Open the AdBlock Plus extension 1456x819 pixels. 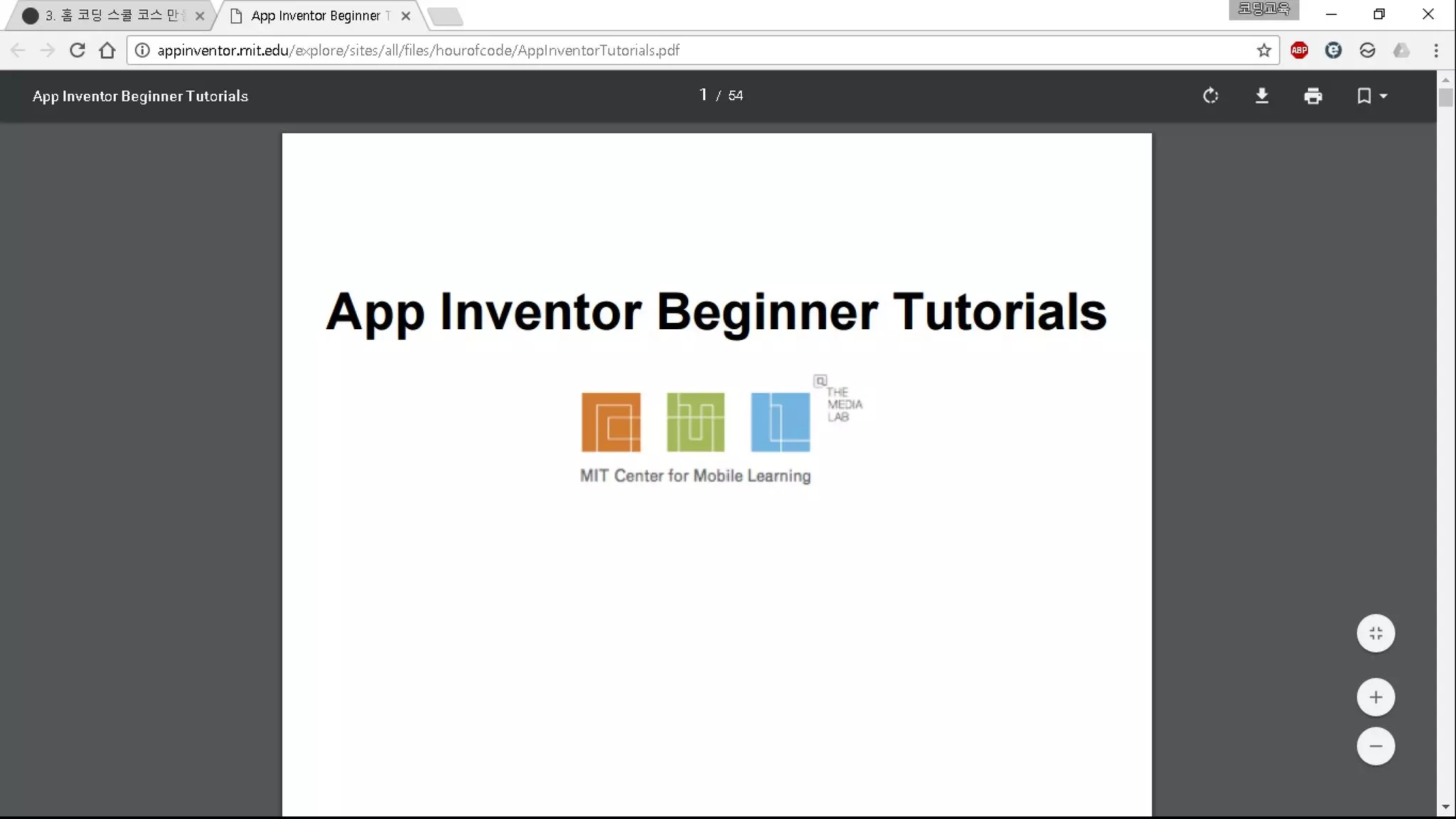(1299, 50)
